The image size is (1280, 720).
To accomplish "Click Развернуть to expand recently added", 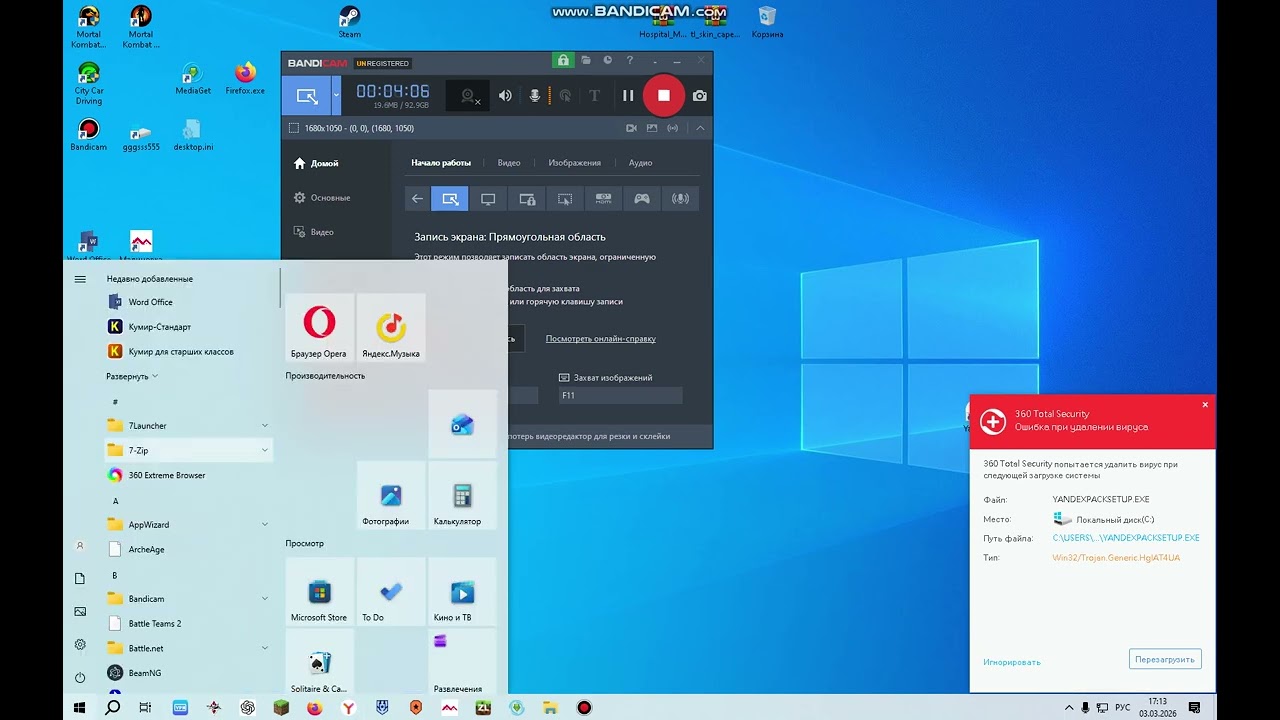I will (x=132, y=376).
